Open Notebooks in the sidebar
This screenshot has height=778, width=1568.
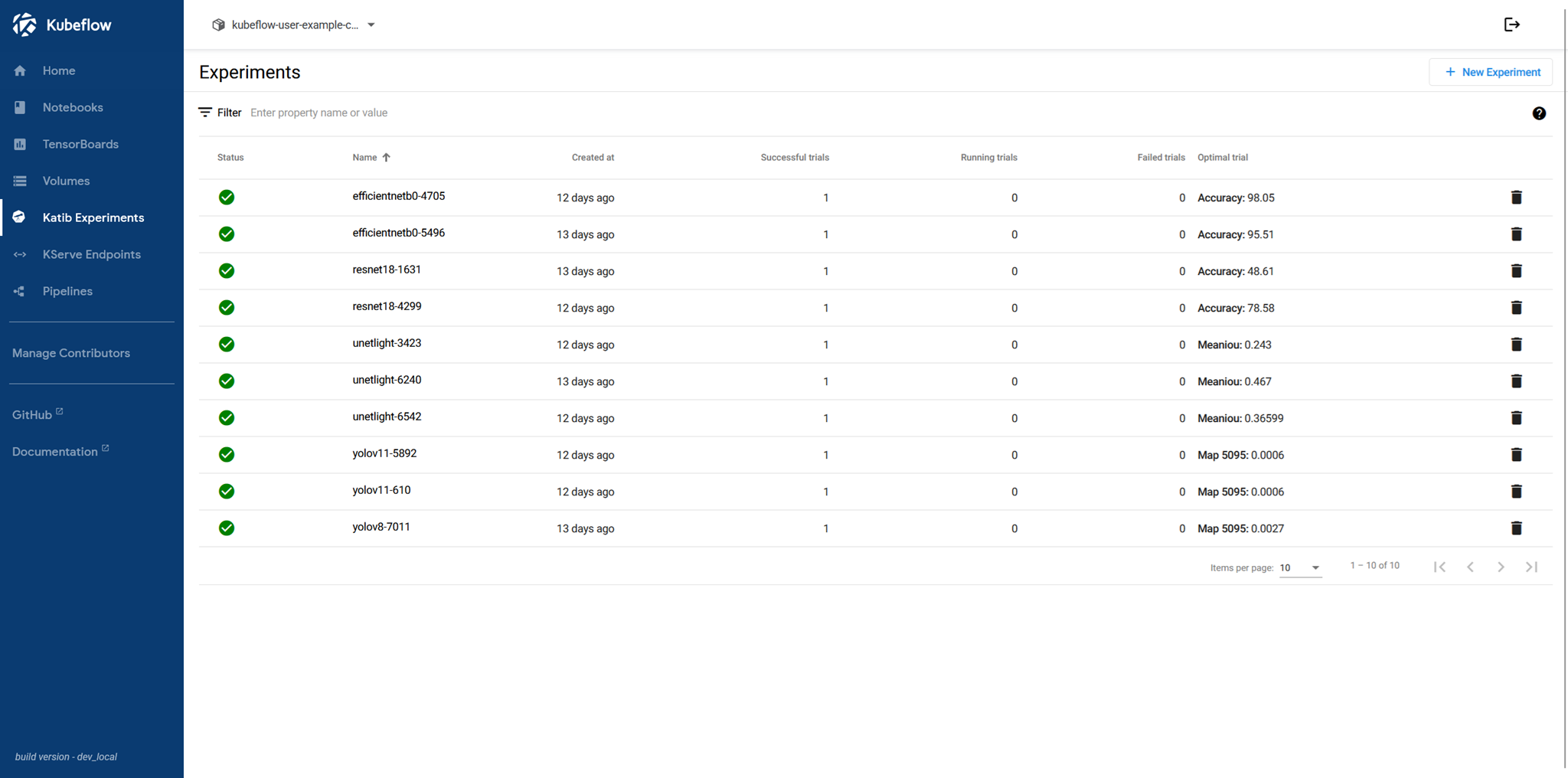tap(73, 107)
